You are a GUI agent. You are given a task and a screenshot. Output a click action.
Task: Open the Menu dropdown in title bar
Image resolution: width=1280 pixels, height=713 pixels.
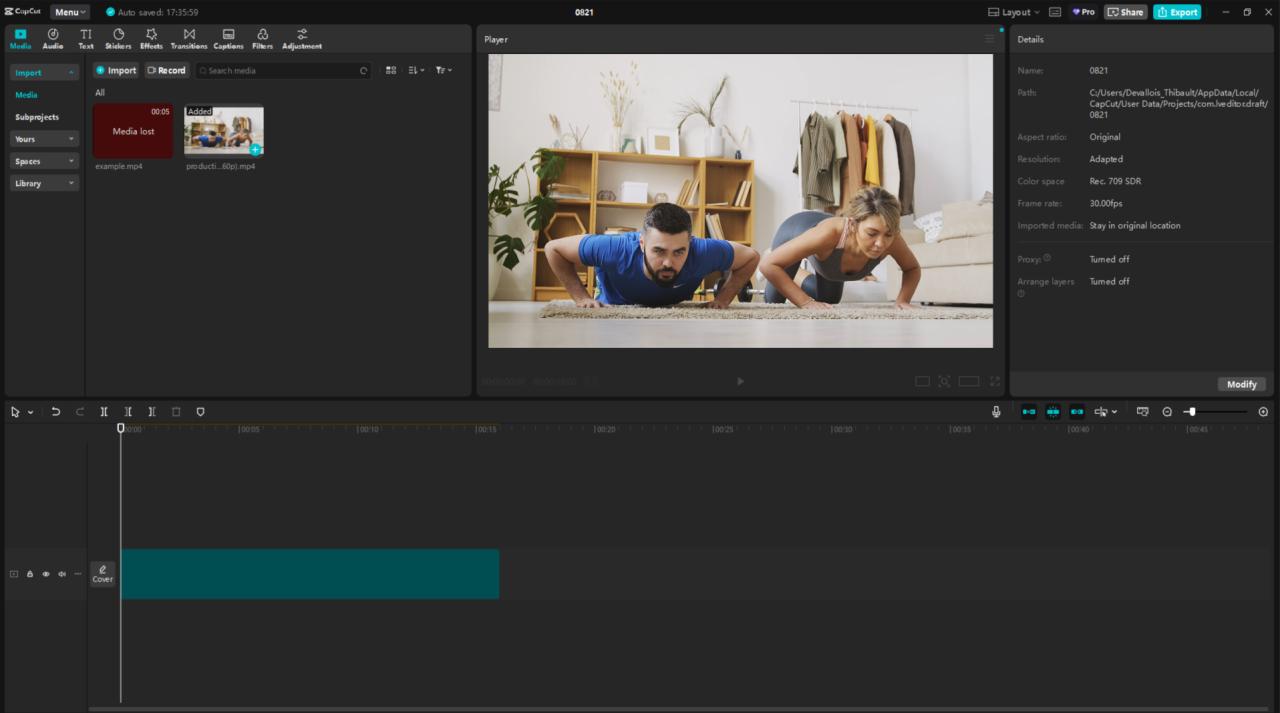click(70, 12)
